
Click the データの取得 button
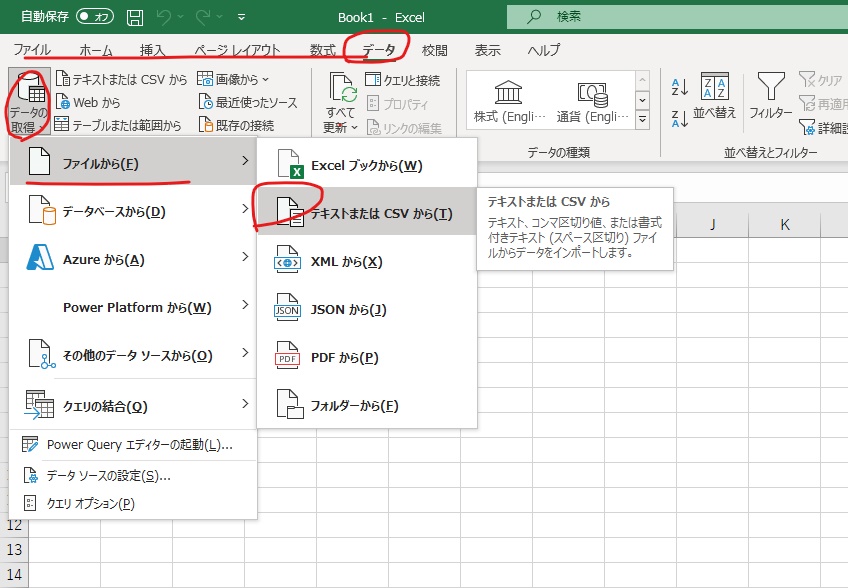29,102
